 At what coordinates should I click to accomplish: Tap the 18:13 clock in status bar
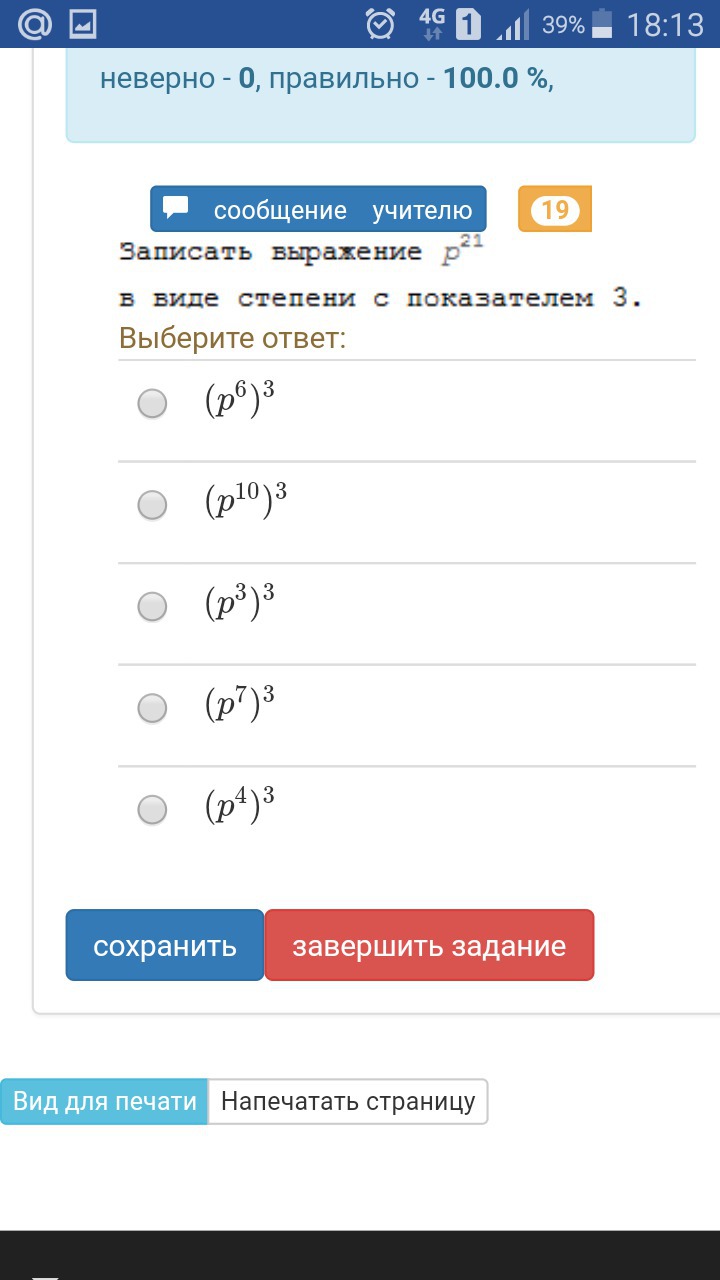point(665,24)
